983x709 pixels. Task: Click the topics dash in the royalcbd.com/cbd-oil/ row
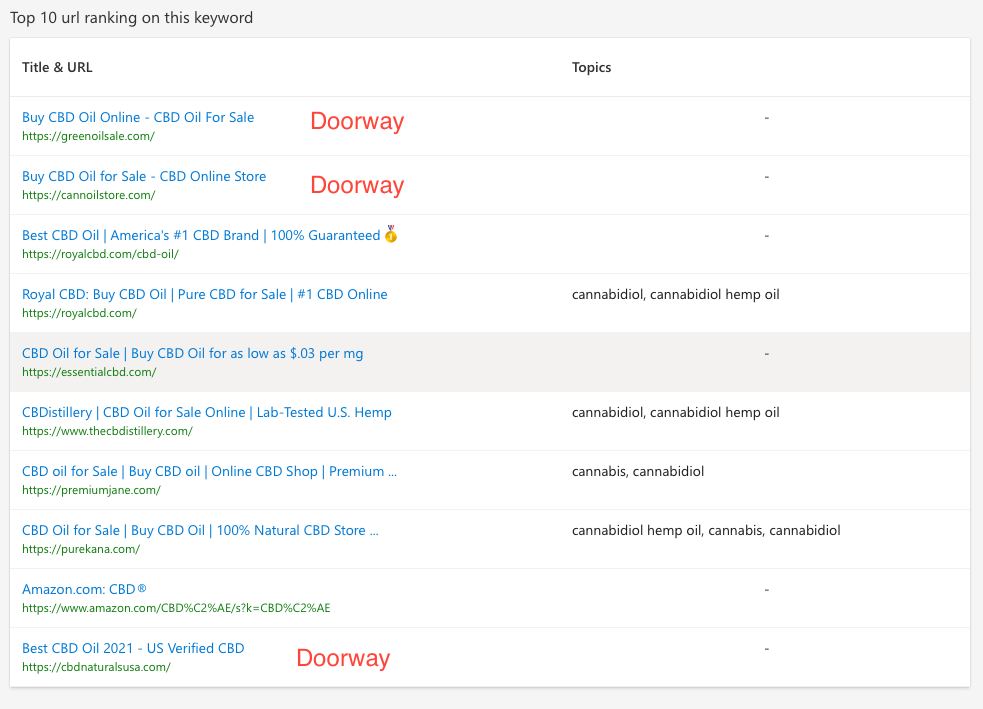point(766,236)
